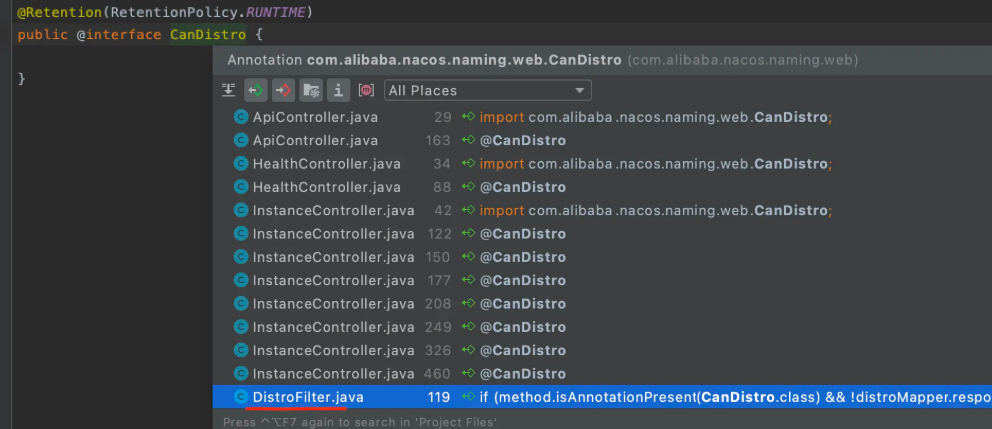992x429 pixels.
Task: Click class icon beside InstanceController.java line 460
Action: pyautogui.click(x=241, y=374)
